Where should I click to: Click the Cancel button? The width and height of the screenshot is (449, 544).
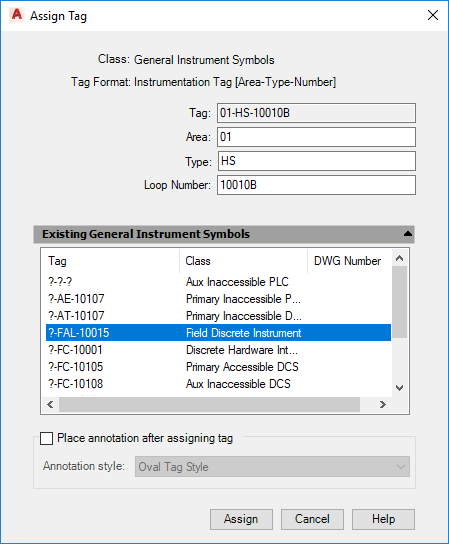pyautogui.click(x=312, y=519)
